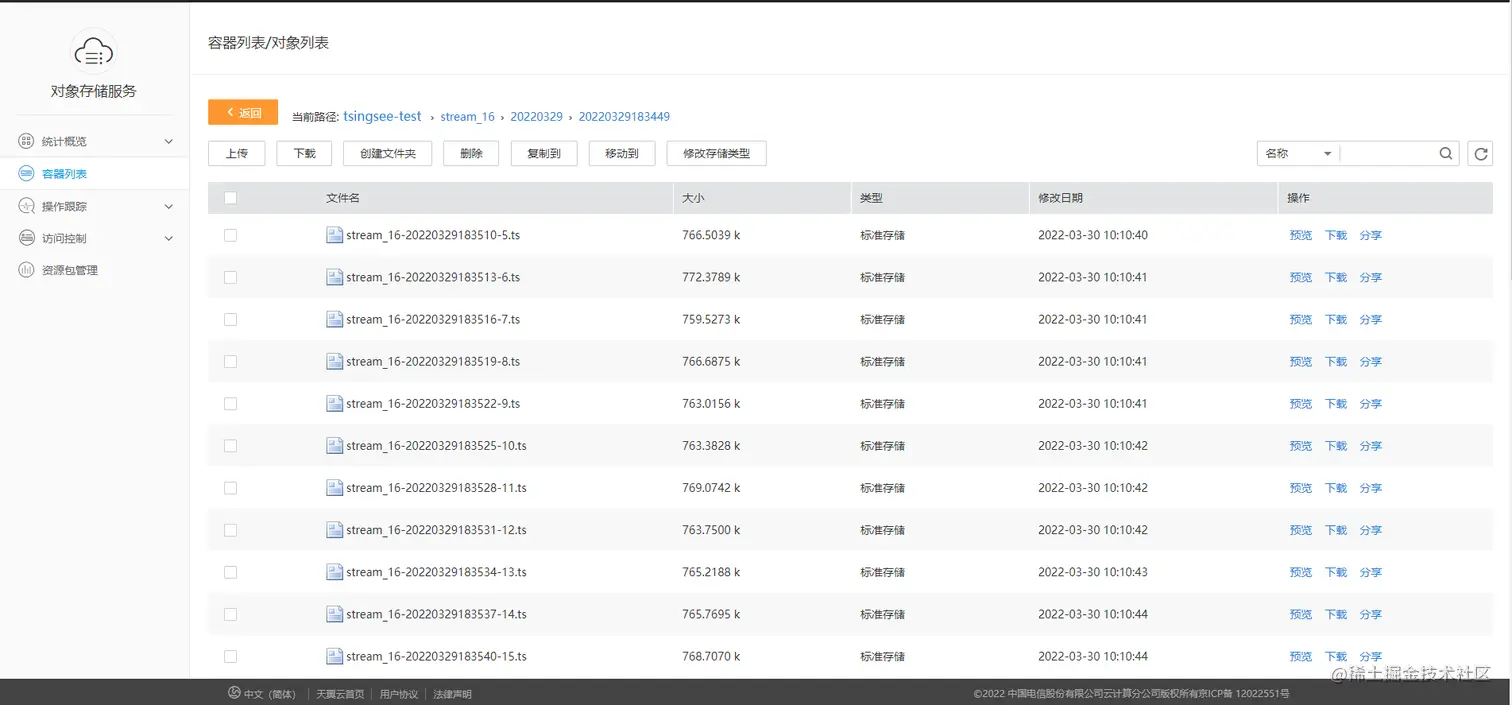Click file icon of stream_16-20220329183522-9.ts
Image resolution: width=1512 pixels, height=705 pixels.
tap(335, 403)
